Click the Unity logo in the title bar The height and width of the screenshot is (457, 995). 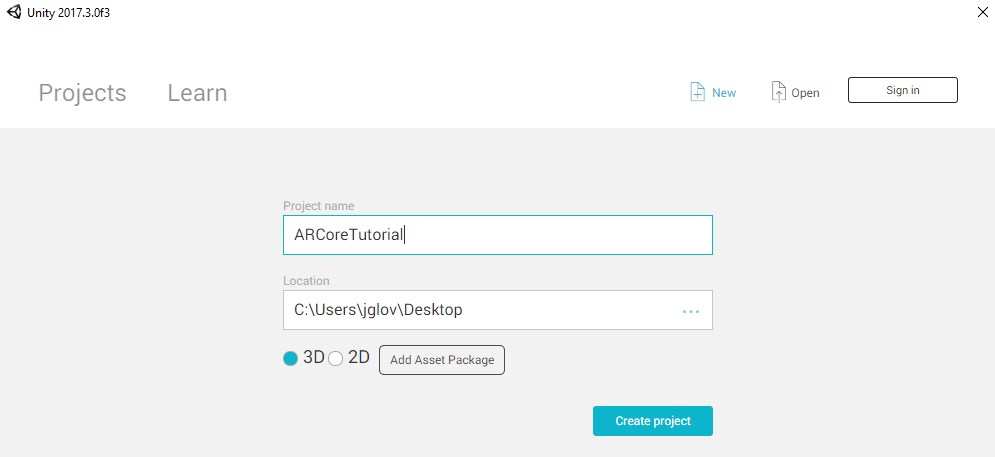13,12
